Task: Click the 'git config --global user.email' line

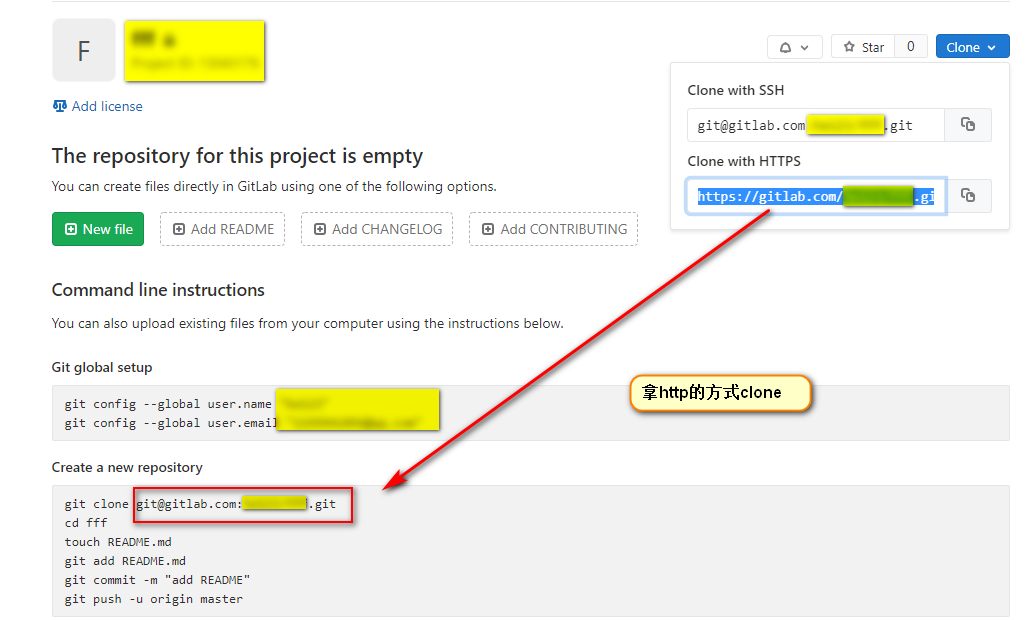Action: [x=170, y=423]
